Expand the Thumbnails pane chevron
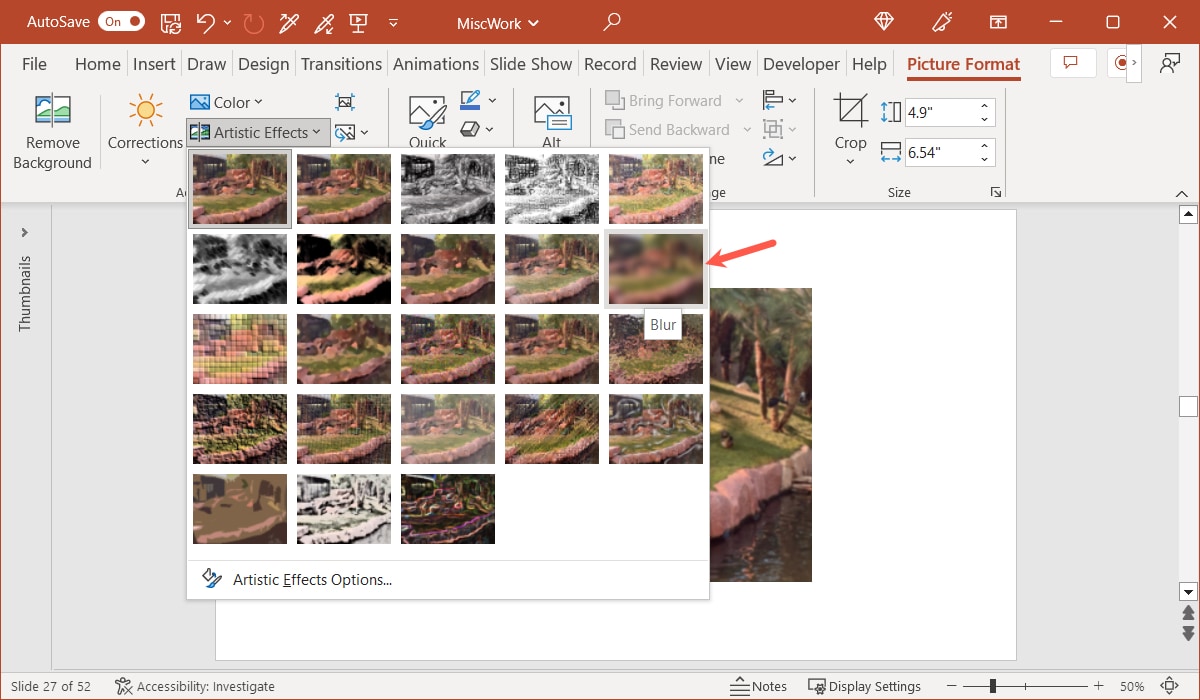The width and height of the screenshot is (1200, 700). (x=24, y=232)
